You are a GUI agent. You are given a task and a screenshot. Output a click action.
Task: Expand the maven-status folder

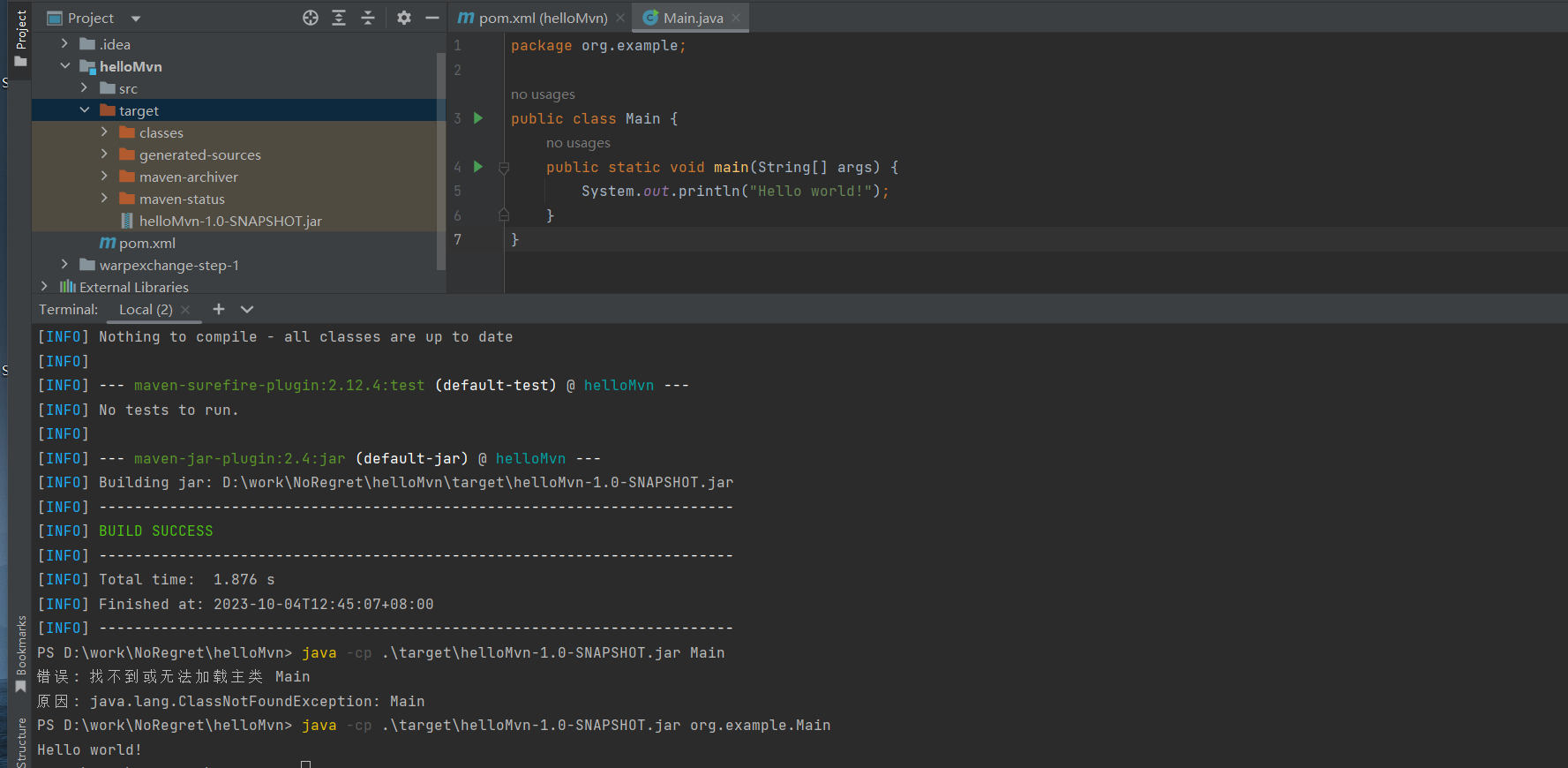coord(104,198)
